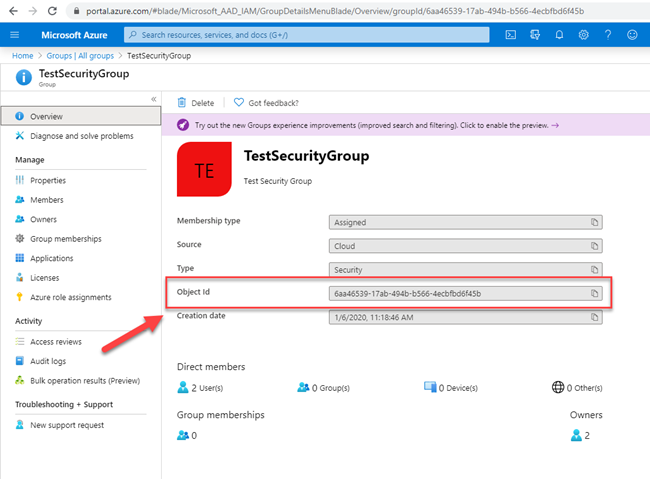Screen dimensions: 650x479
Task: Open the 0 Group(s) direct members link
Action: 323,387
